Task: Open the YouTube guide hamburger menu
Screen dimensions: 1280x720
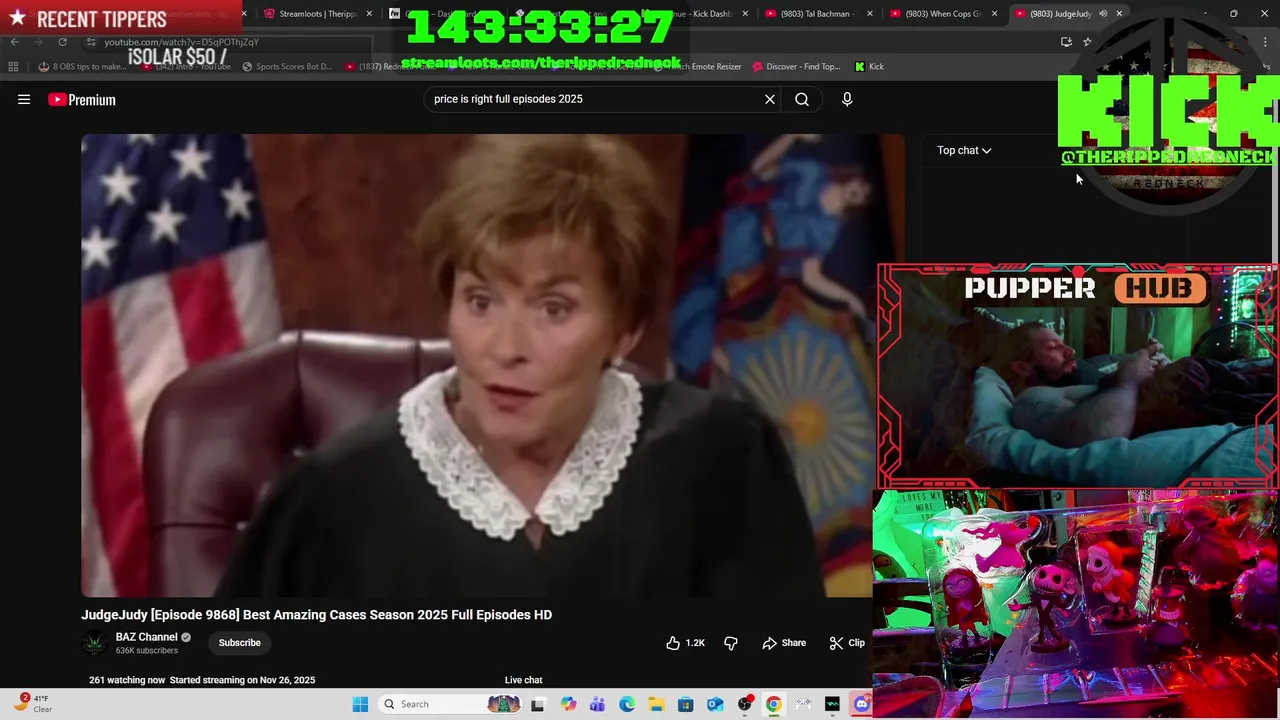Action: 24,99
